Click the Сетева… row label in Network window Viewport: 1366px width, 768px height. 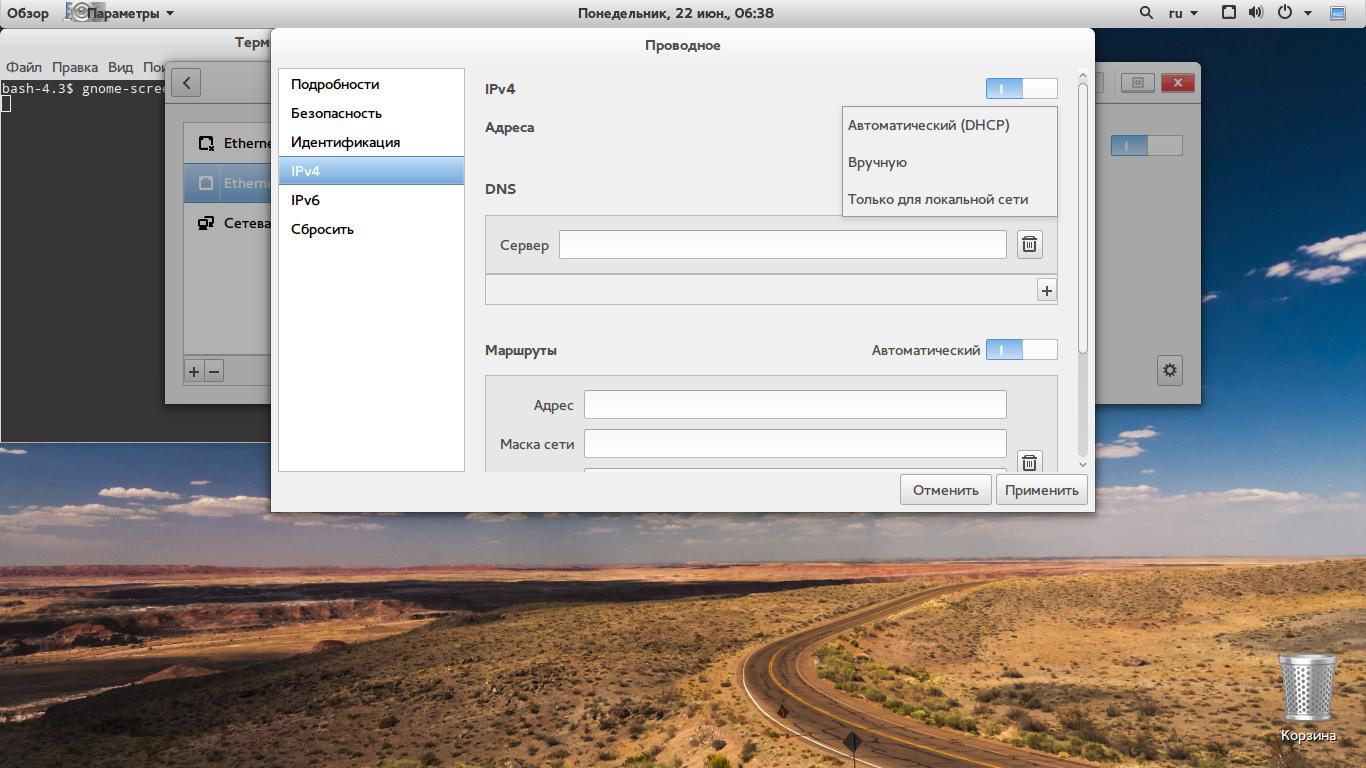tap(247, 223)
